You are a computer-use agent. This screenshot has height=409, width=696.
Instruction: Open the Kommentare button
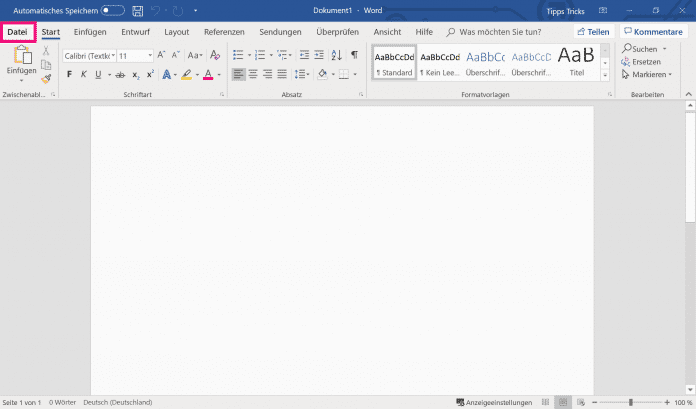point(654,32)
